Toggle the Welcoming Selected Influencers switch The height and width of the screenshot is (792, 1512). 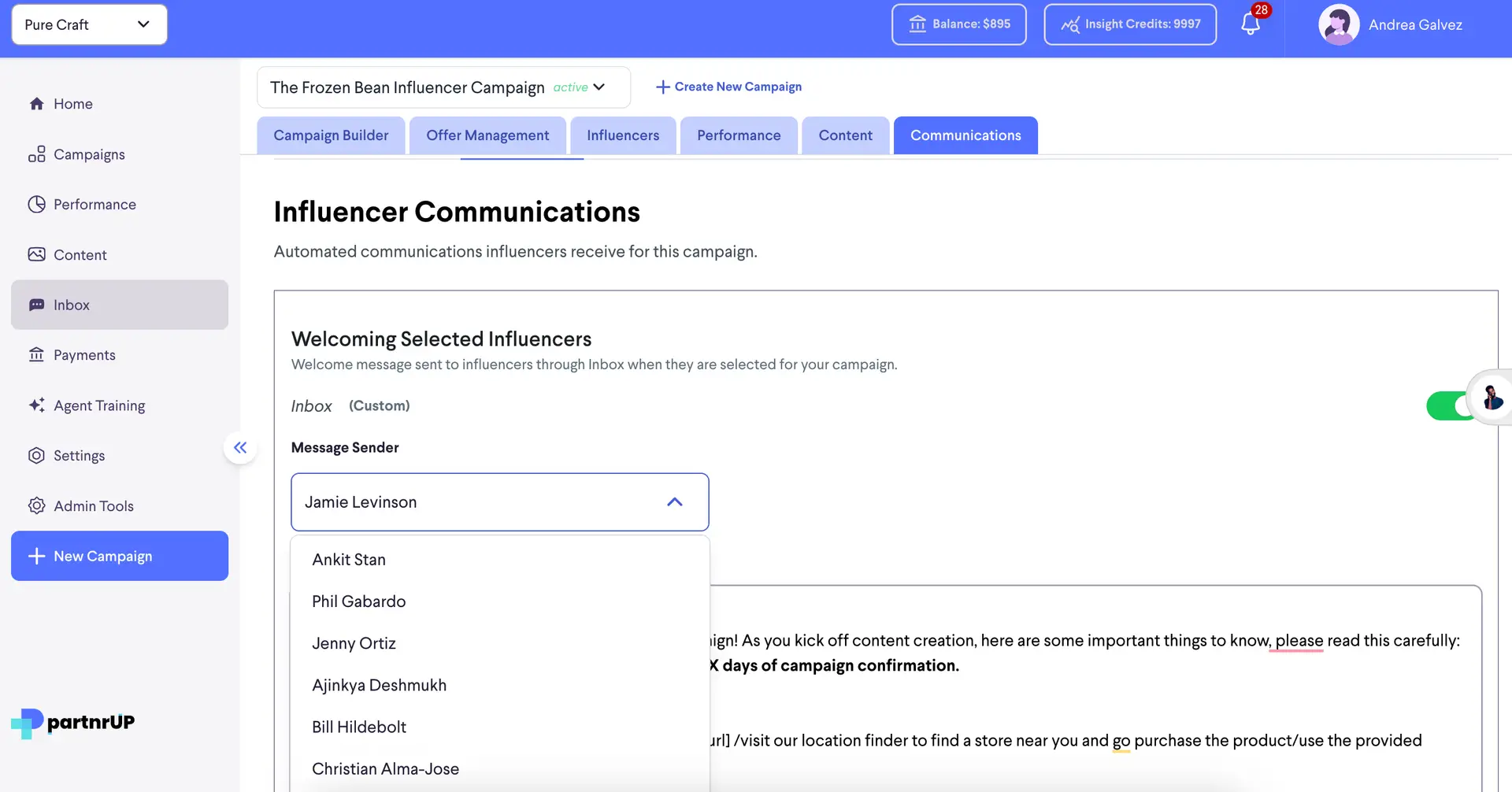point(1449,406)
